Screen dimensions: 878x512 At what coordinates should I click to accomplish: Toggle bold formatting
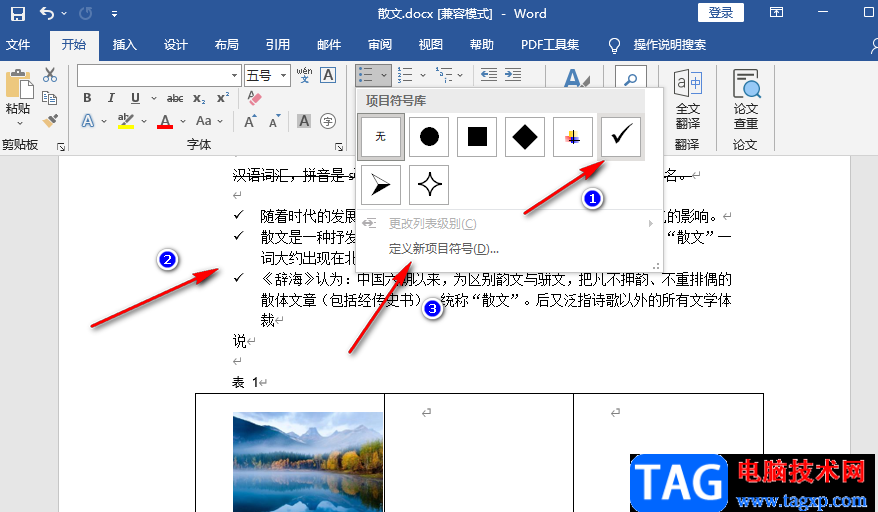coord(87,98)
